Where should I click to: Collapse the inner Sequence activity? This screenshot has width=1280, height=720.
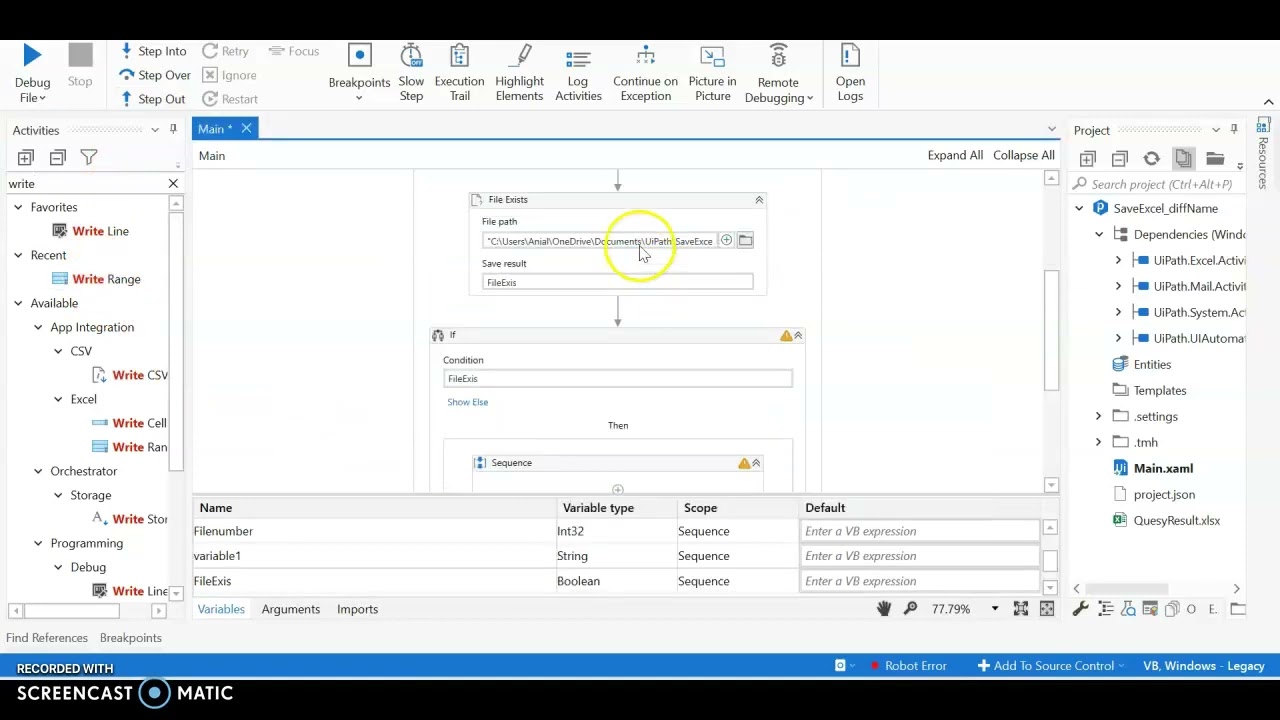coord(756,463)
